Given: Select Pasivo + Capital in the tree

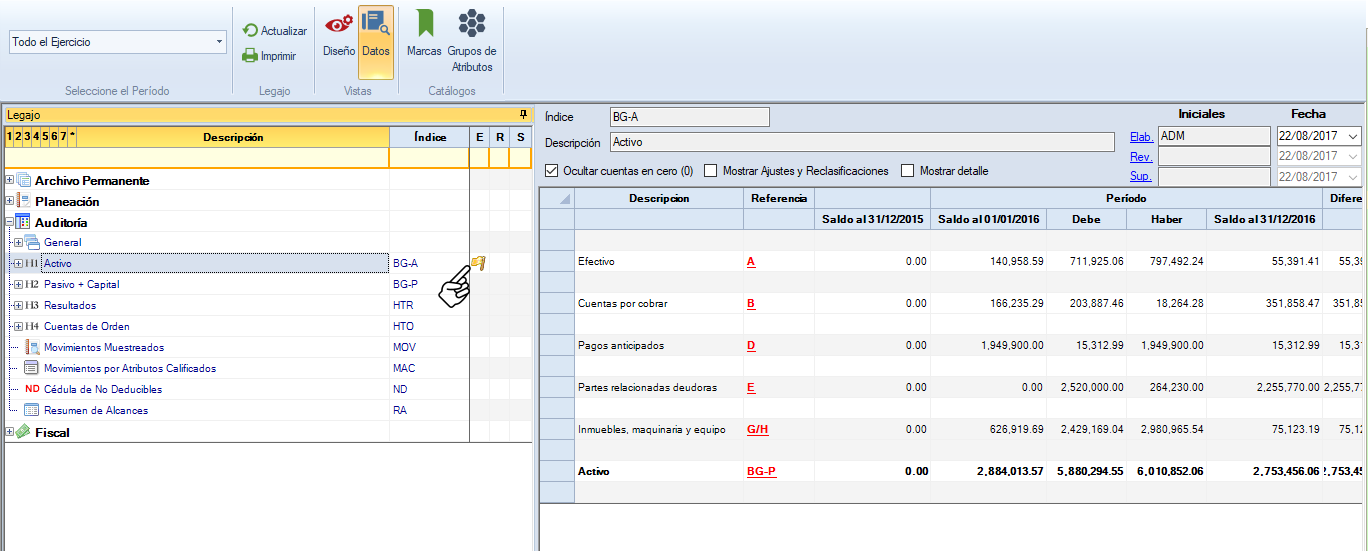Looking at the screenshot, I should [x=81, y=285].
